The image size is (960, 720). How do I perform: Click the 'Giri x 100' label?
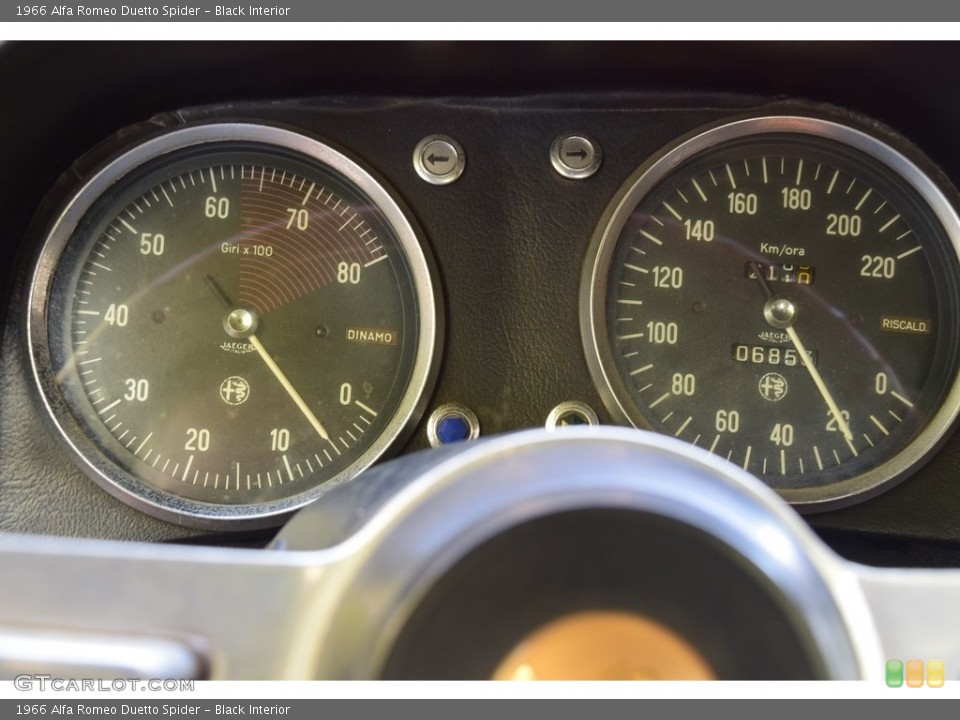click(x=247, y=249)
